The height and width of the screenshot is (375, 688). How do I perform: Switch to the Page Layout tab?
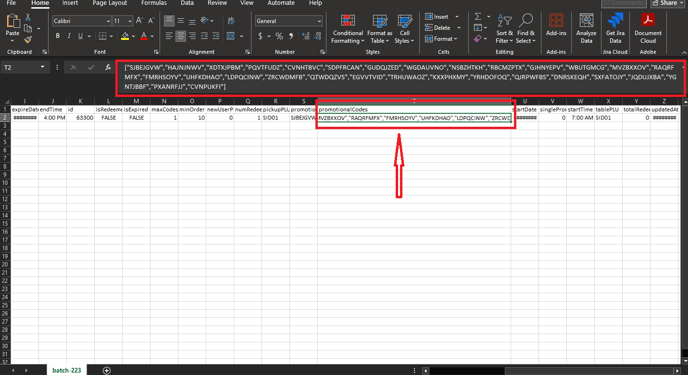pyautogui.click(x=110, y=3)
